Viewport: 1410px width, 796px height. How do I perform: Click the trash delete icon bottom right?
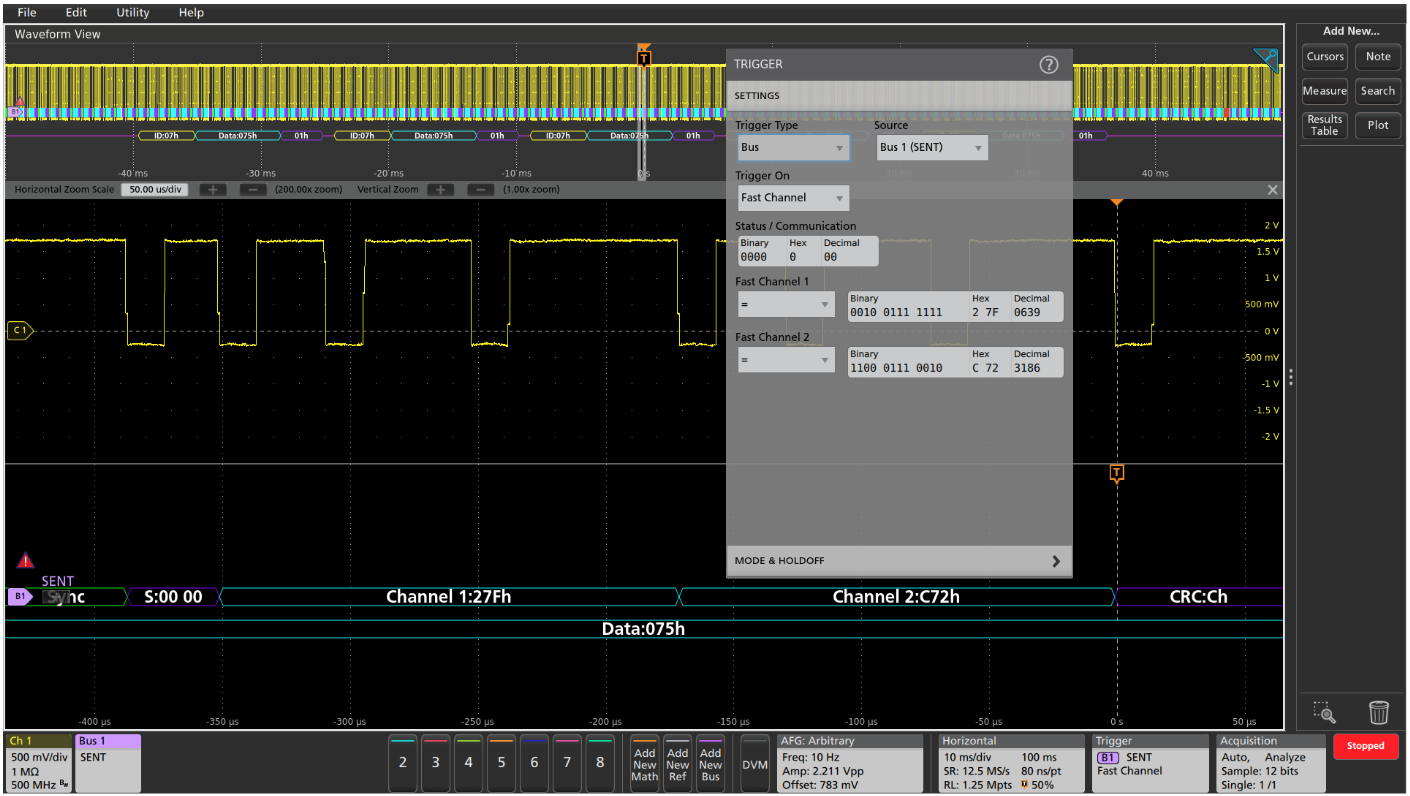[1379, 713]
